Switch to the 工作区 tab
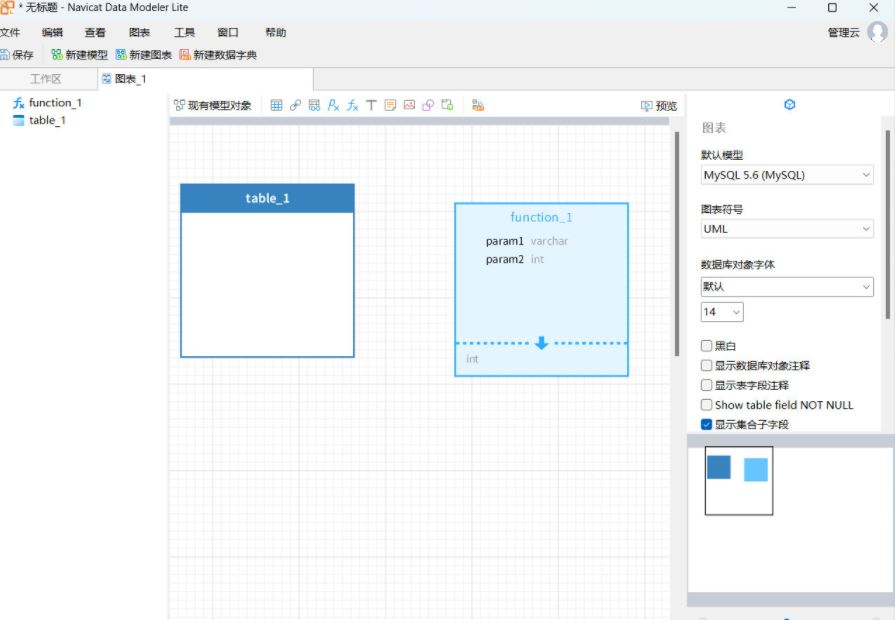Image resolution: width=895 pixels, height=620 pixels. click(45, 79)
